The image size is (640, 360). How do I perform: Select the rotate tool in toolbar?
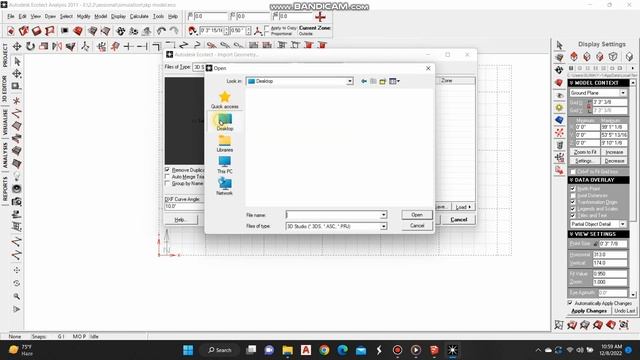[30, 46]
